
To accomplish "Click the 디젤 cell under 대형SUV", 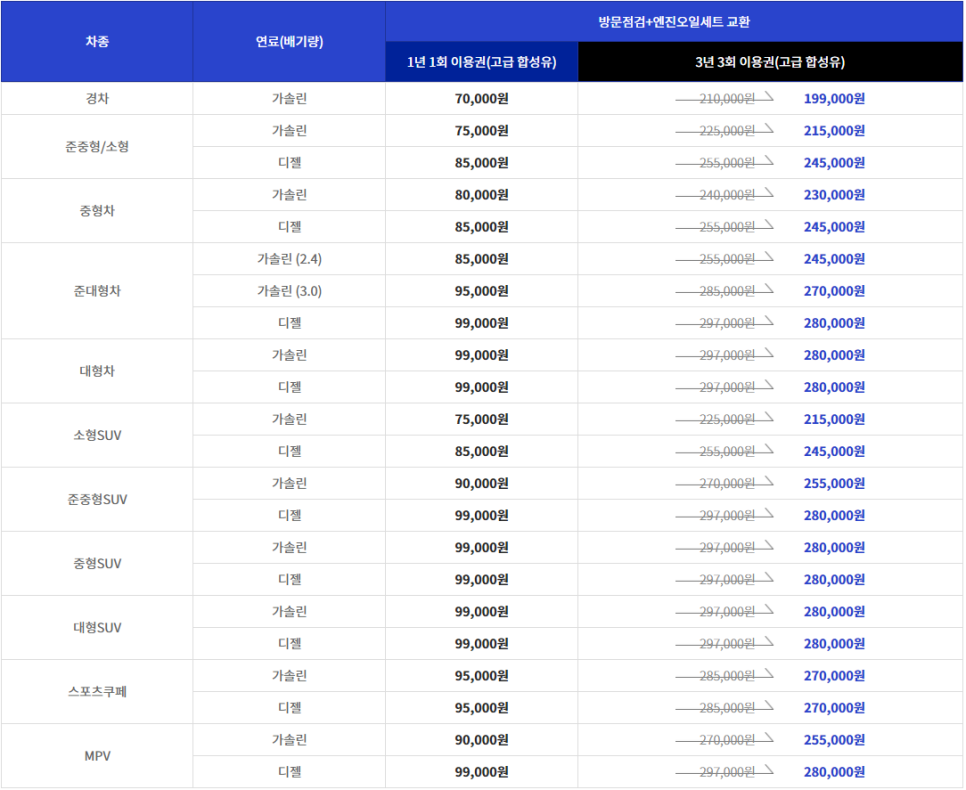I will tap(289, 643).
